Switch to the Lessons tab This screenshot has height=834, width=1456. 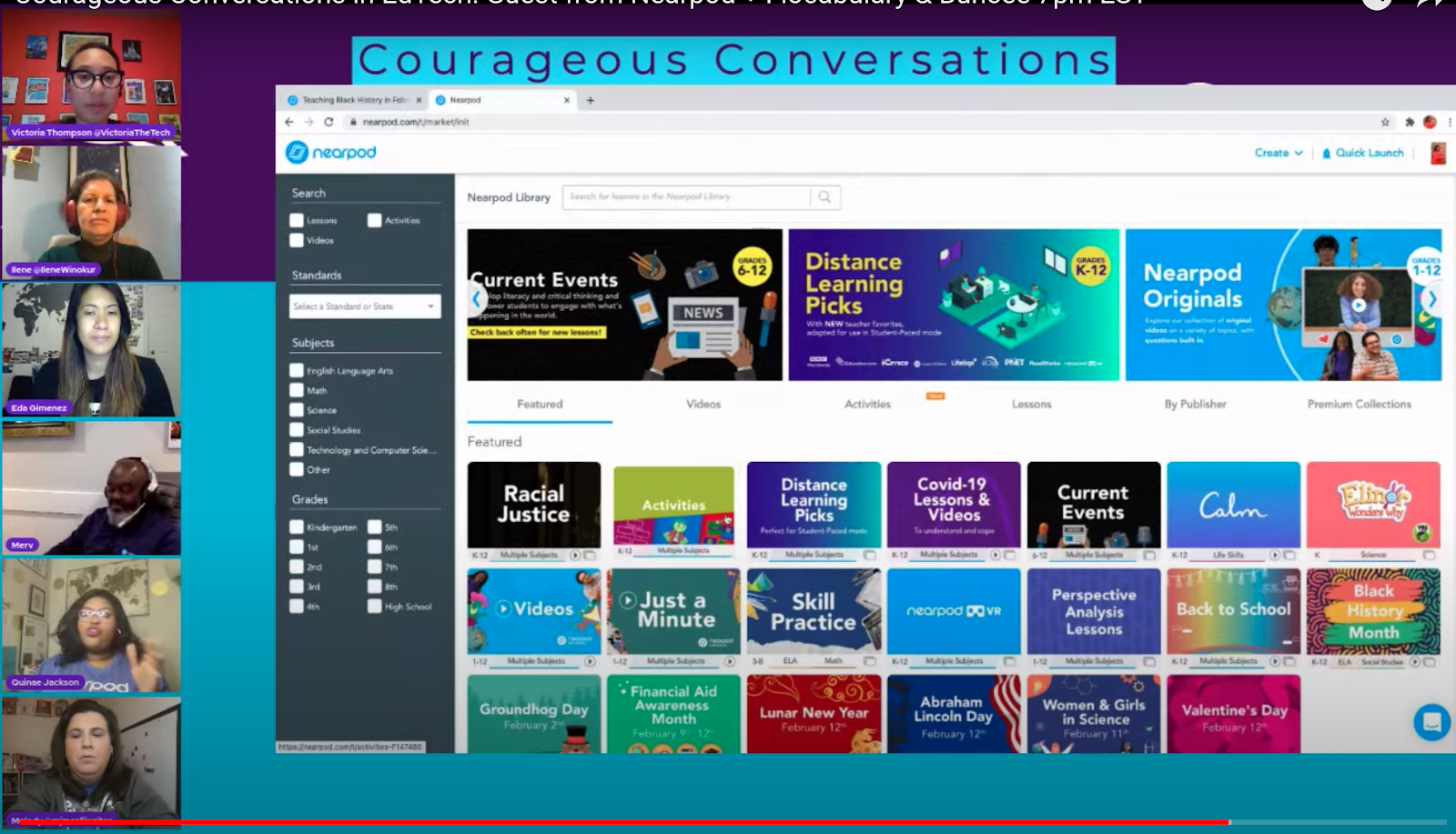click(x=1031, y=404)
